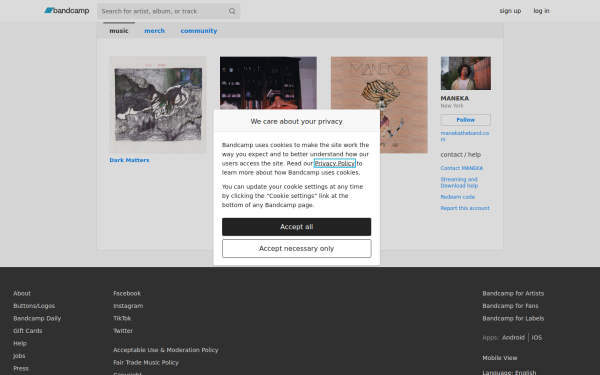Open the sign up link
The image size is (600, 375).
pos(510,11)
